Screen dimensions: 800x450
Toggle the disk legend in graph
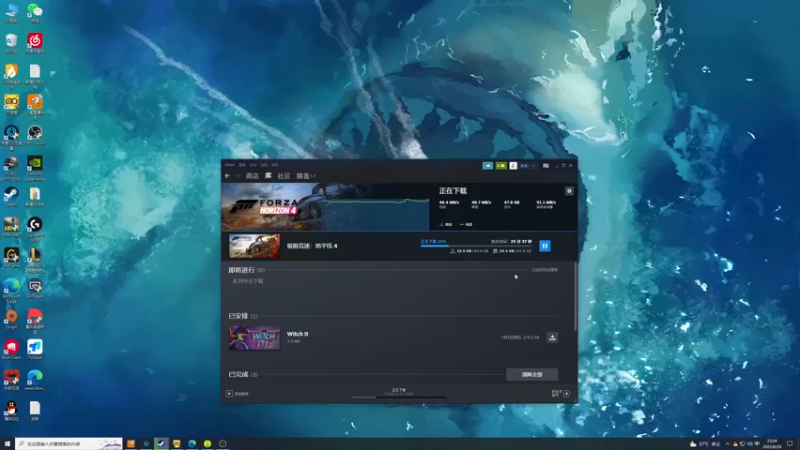pyautogui.click(x=465, y=224)
